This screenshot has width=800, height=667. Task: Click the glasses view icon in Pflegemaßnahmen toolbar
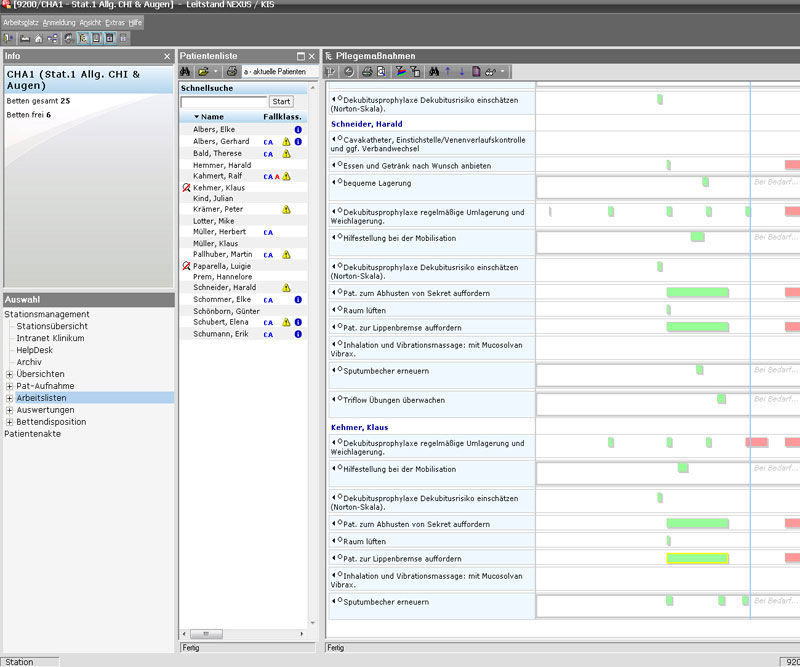pos(491,71)
